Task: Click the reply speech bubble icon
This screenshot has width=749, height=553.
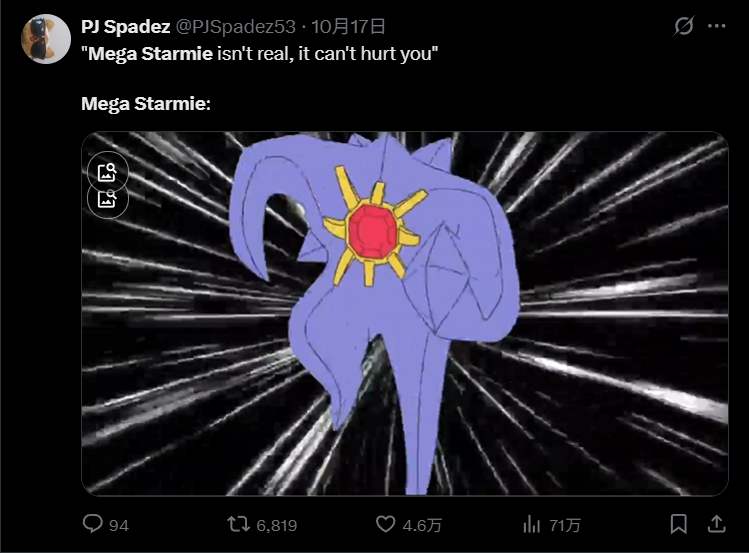Action: tap(92, 523)
